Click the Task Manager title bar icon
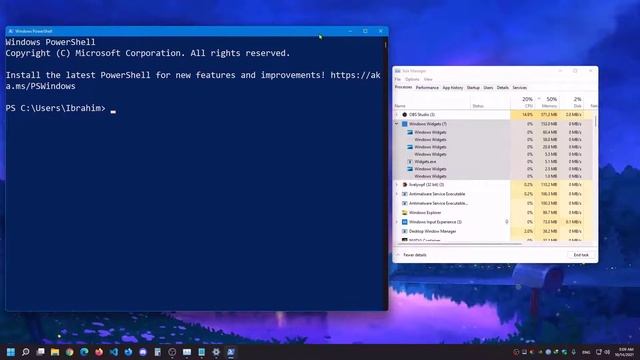The width and height of the screenshot is (640, 360). point(398,71)
